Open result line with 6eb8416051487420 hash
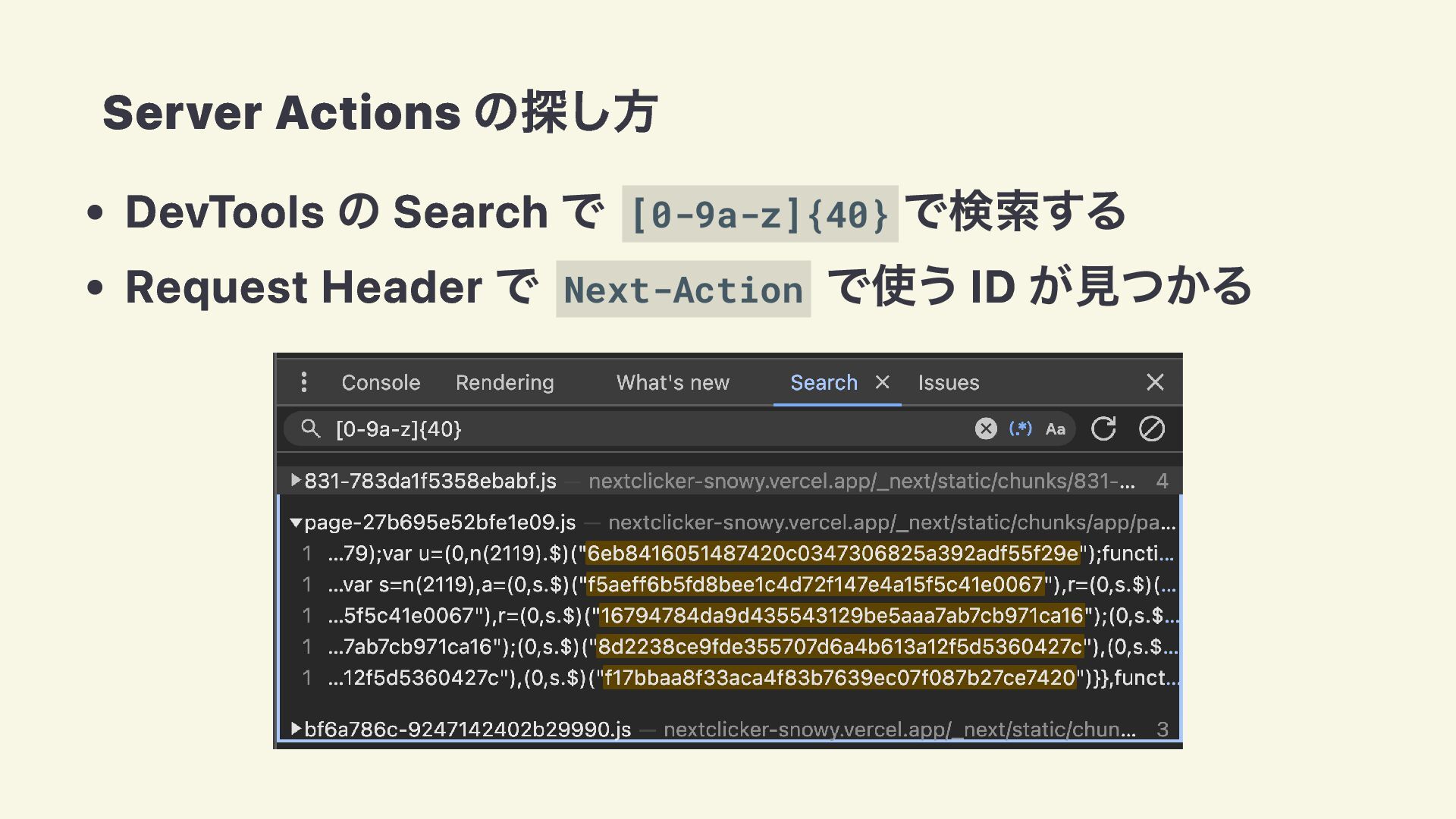The height and width of the screenshot is (819, 1456). (x=832, y=554)
